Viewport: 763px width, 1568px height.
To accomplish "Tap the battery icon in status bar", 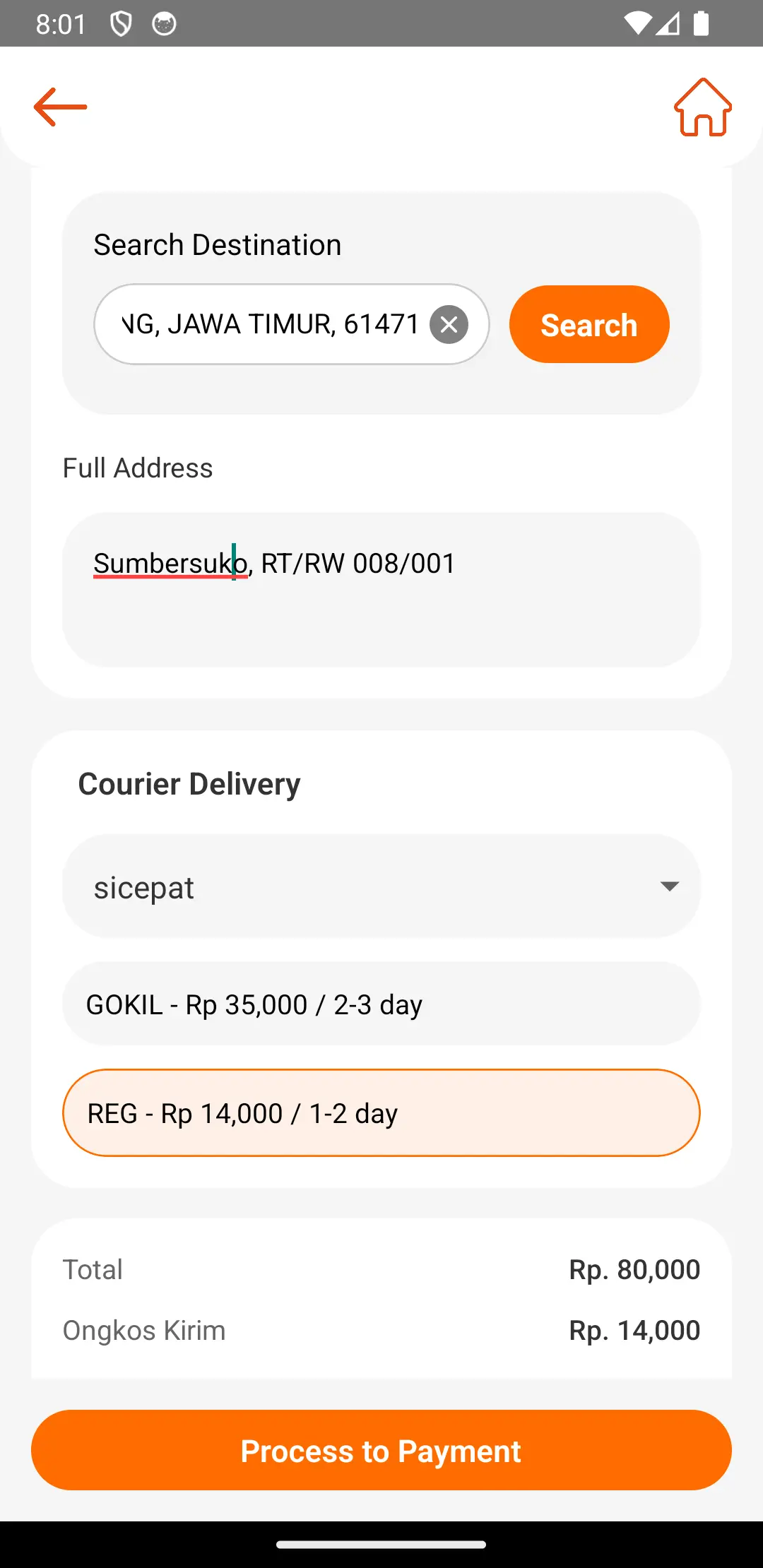I will 701,24.
